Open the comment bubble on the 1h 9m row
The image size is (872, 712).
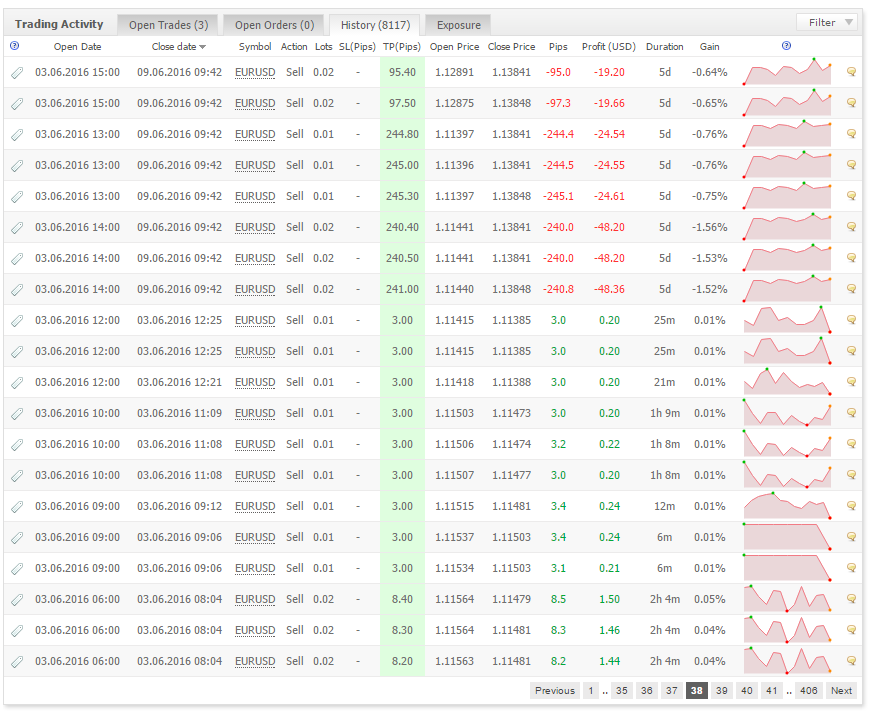pyautogui.click(x=851, y=413)
